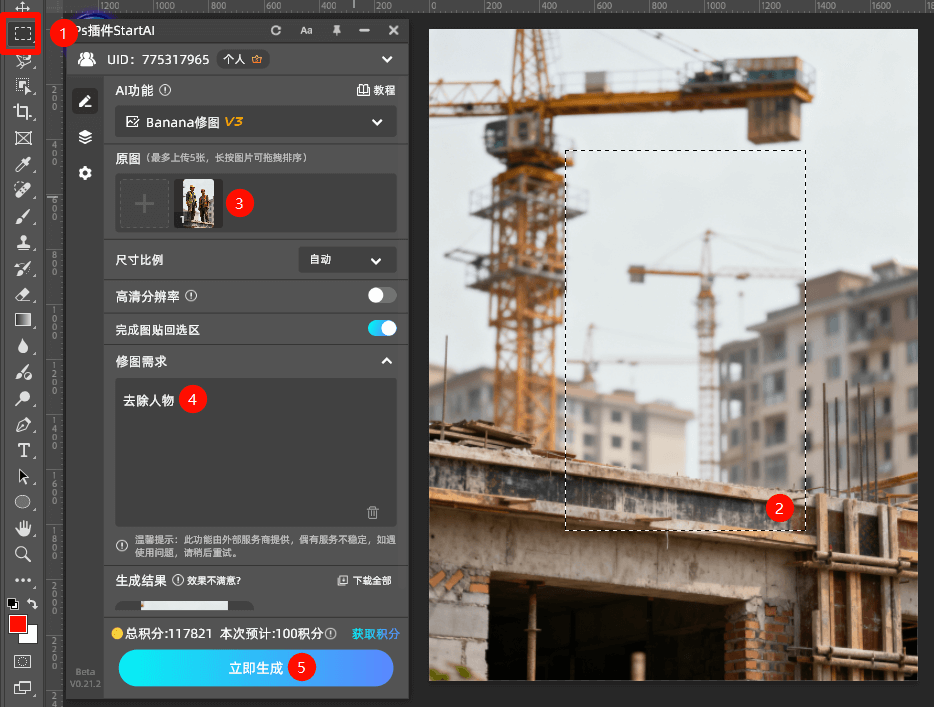Switch to the layers tab in StartAI sidebar

[x=85, y=137]
